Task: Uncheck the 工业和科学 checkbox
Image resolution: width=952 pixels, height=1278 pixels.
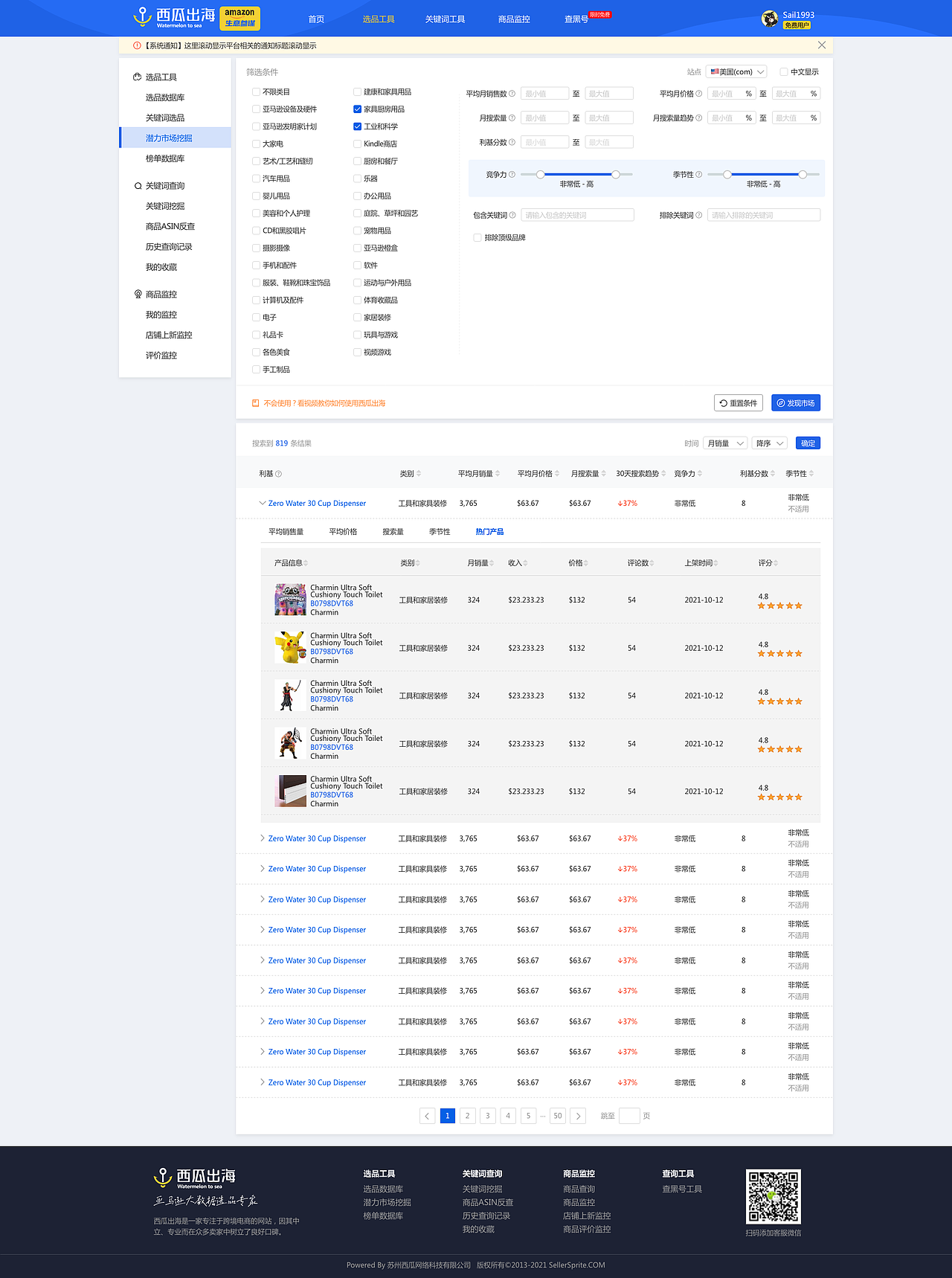Action: [357, 126]
